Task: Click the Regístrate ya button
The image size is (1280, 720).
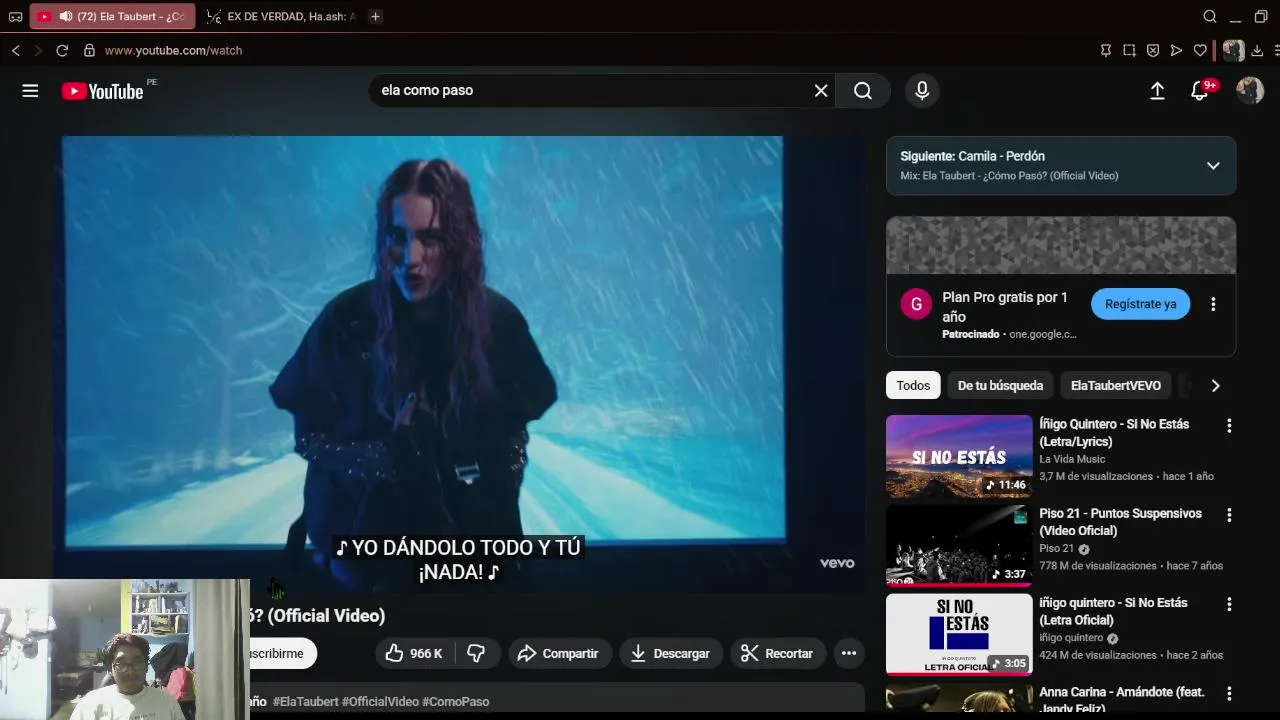Action: tap(1141, 304)
